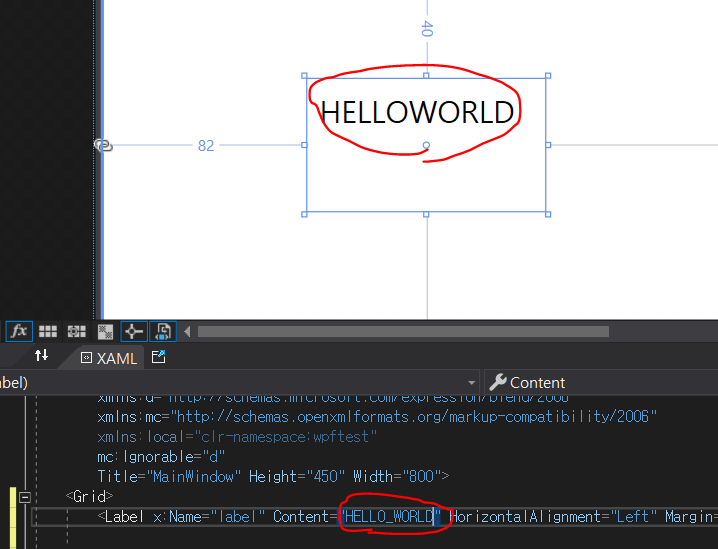Click the left margin chain-link icon
Image resolution: width=718 pixels, height=549 pixels.
[x=104, y=146]
